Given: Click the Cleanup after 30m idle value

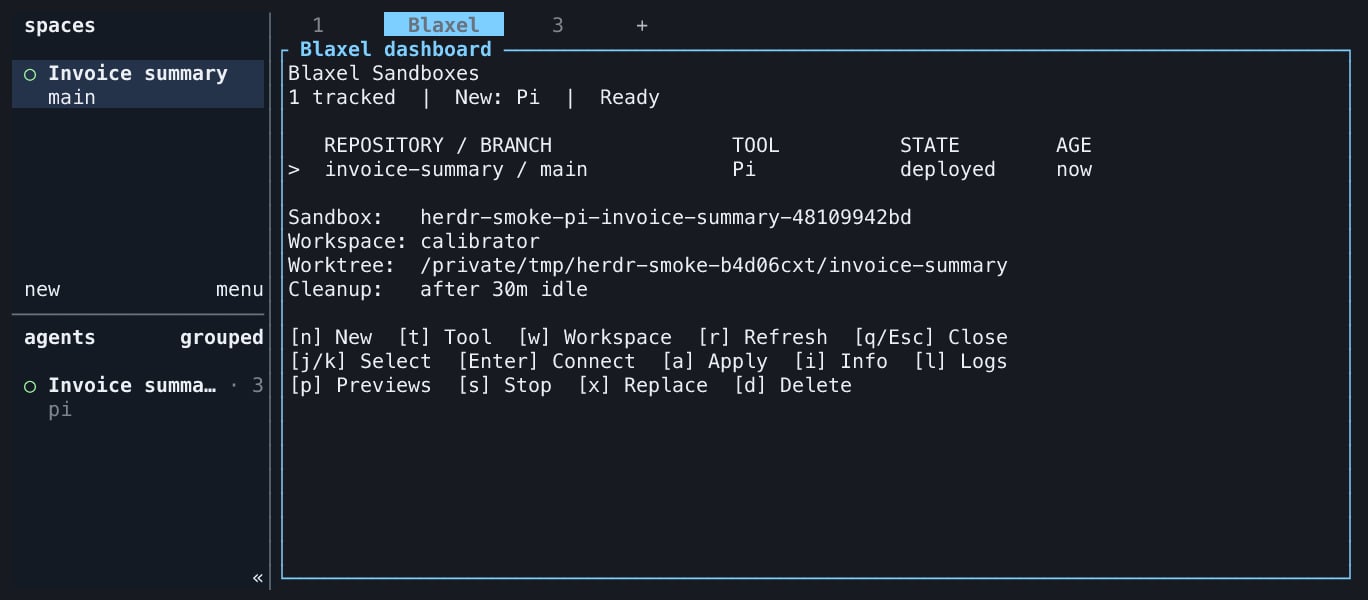Looking at the screenshot, I should (504, 290).
